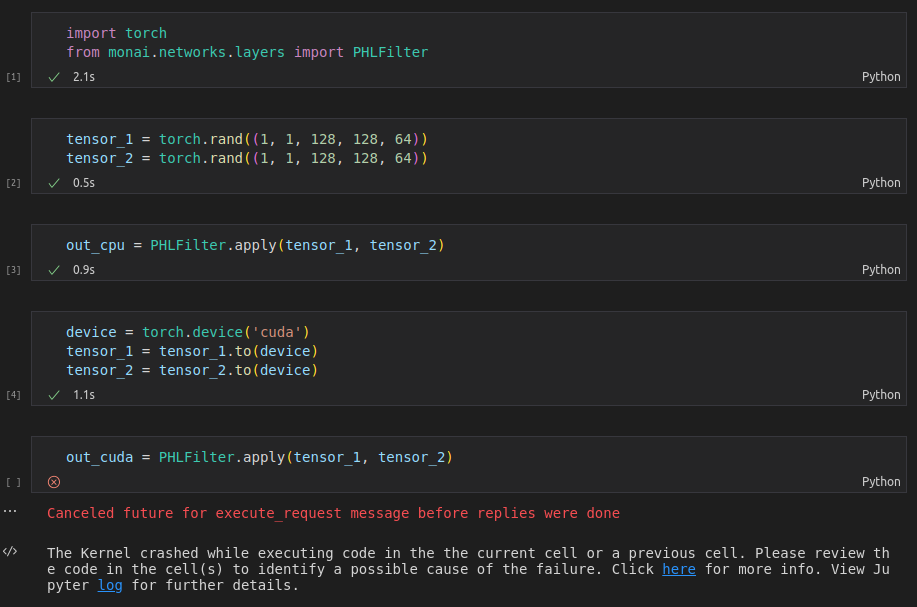Click the success checkmark on the import cell
Viewport: 917px width, 607px height.
point(54,76)
